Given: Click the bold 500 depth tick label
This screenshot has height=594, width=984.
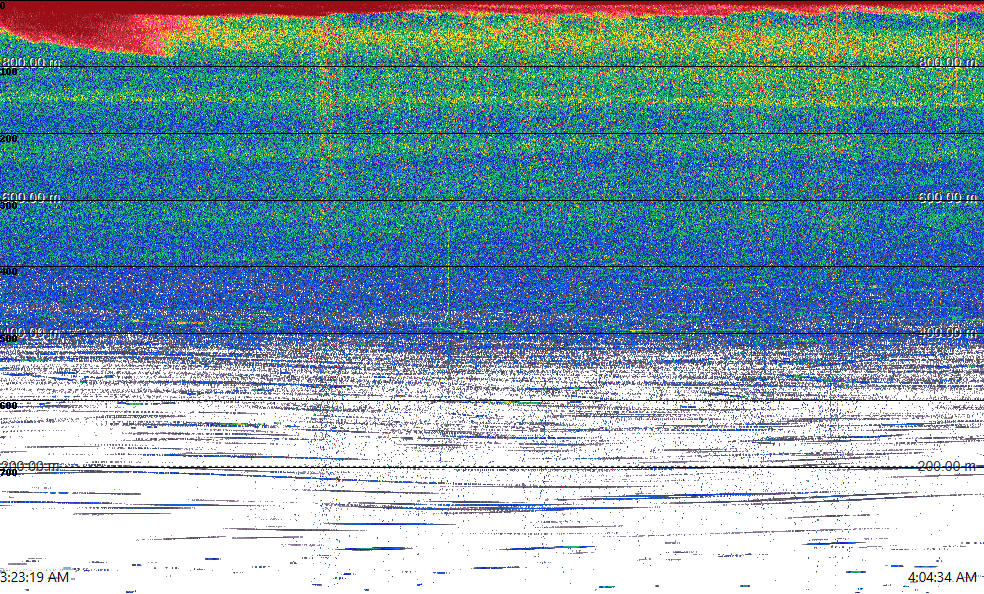Looking at the screenshot, I should point(9,339).
